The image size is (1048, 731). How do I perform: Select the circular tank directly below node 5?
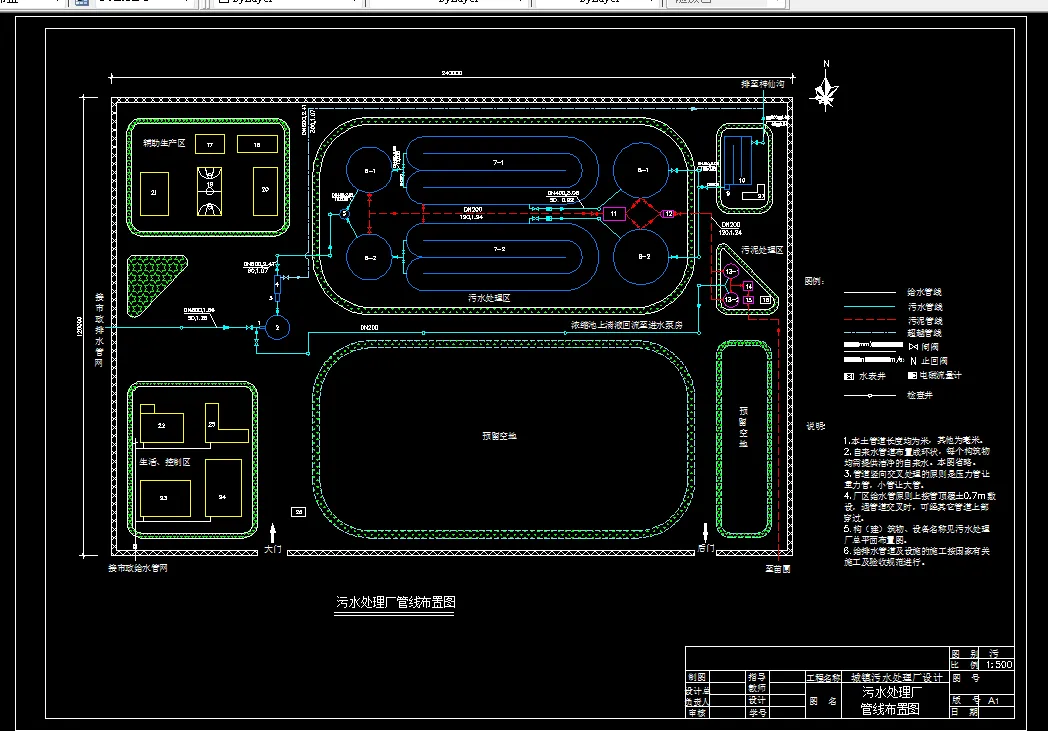pos(369,257)
